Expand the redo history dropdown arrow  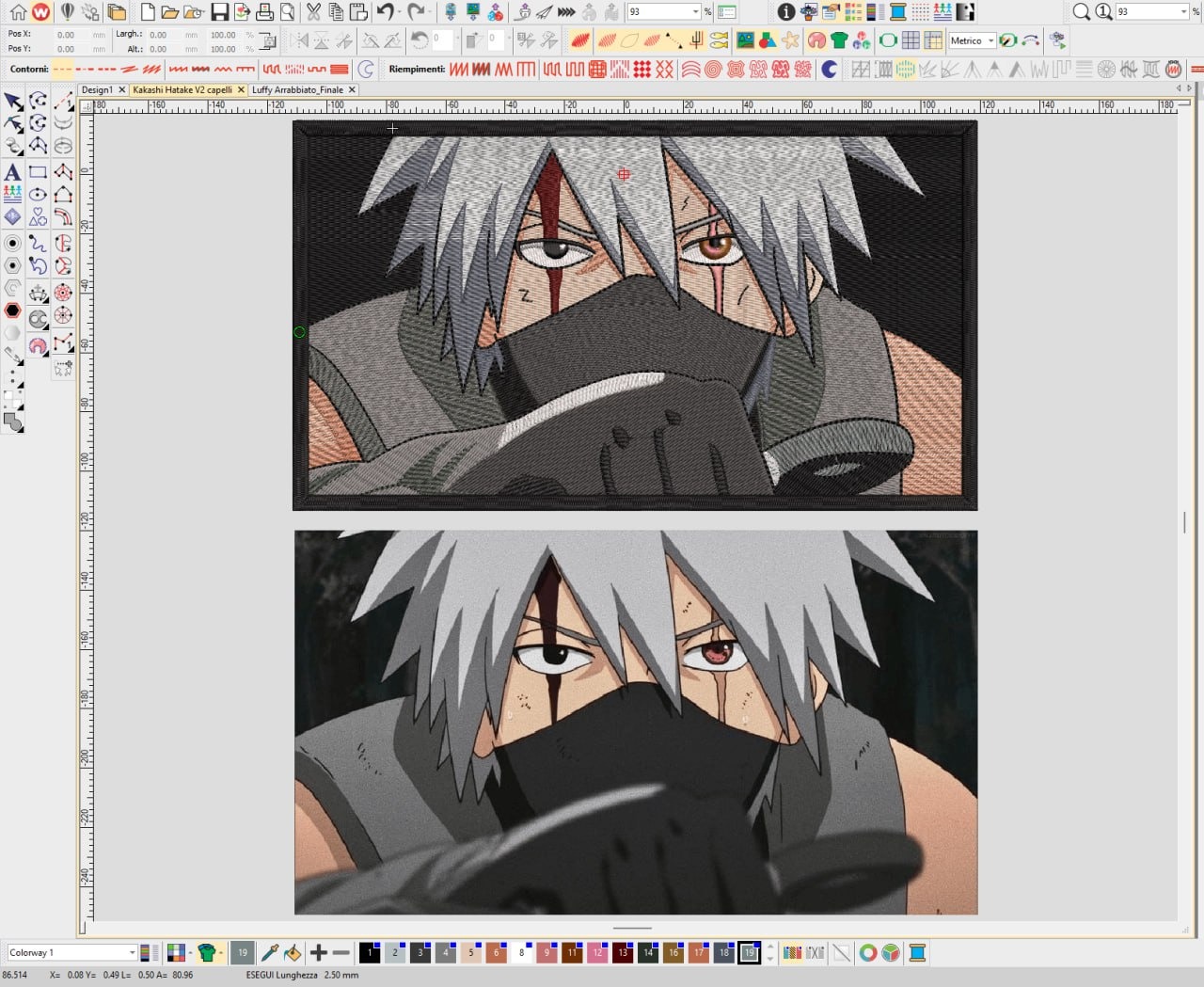[x=430, y=12]
